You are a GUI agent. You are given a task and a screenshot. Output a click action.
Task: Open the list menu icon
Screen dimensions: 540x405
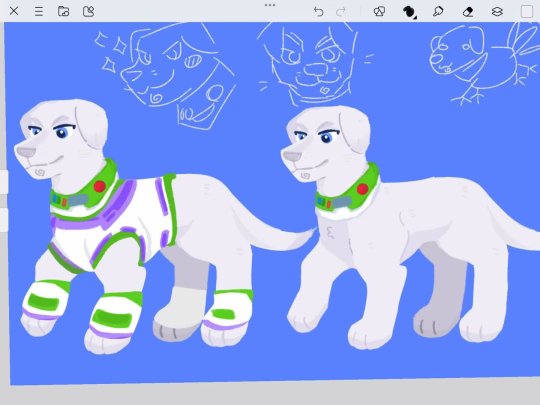(39, 11)
